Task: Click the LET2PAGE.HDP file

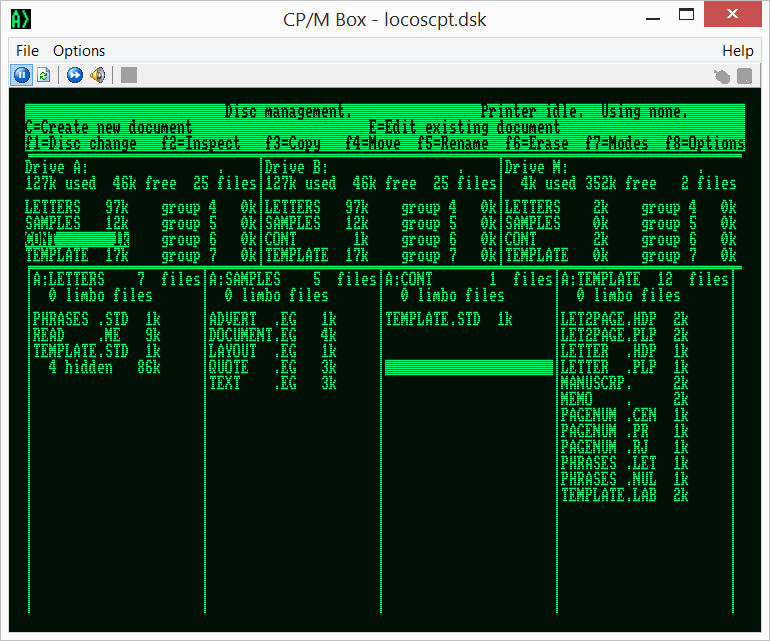Action: click(625, 320)
